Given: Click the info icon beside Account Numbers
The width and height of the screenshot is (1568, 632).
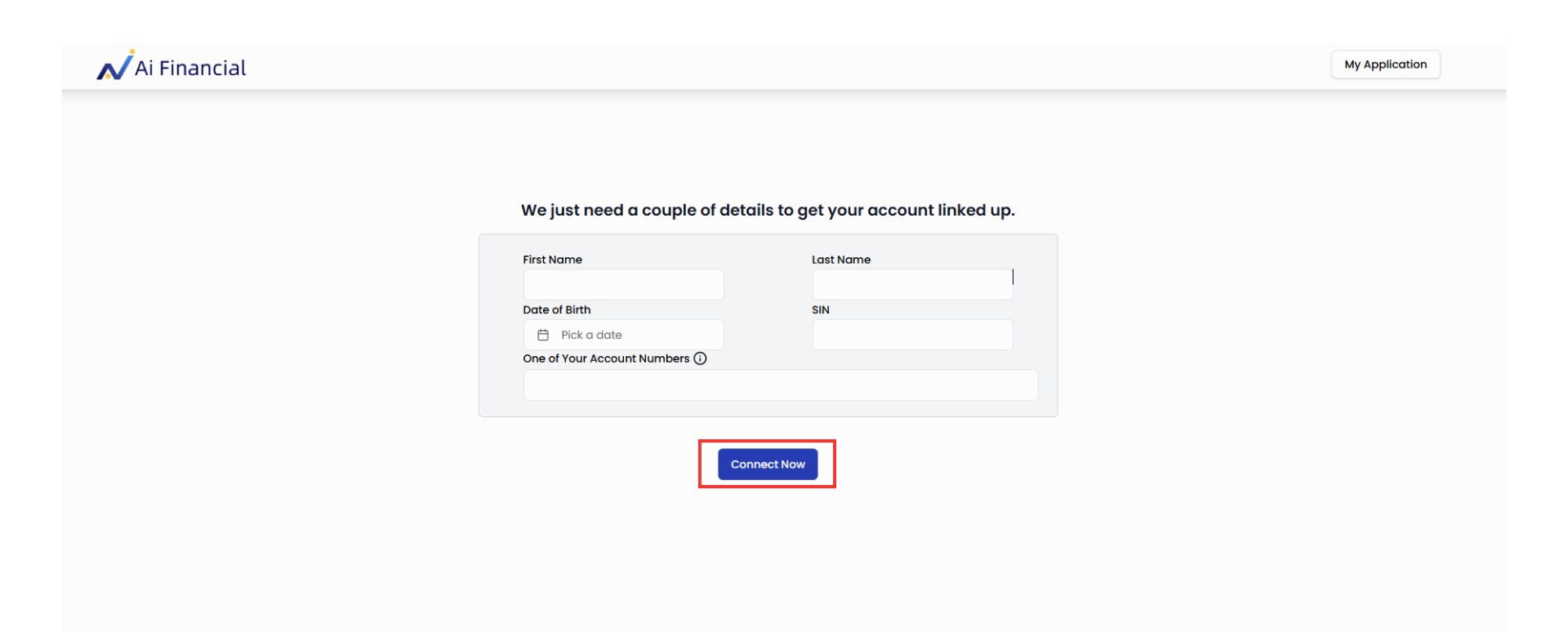Looking at the screenshot, I should pyautogui.click(x=700, y=358).
